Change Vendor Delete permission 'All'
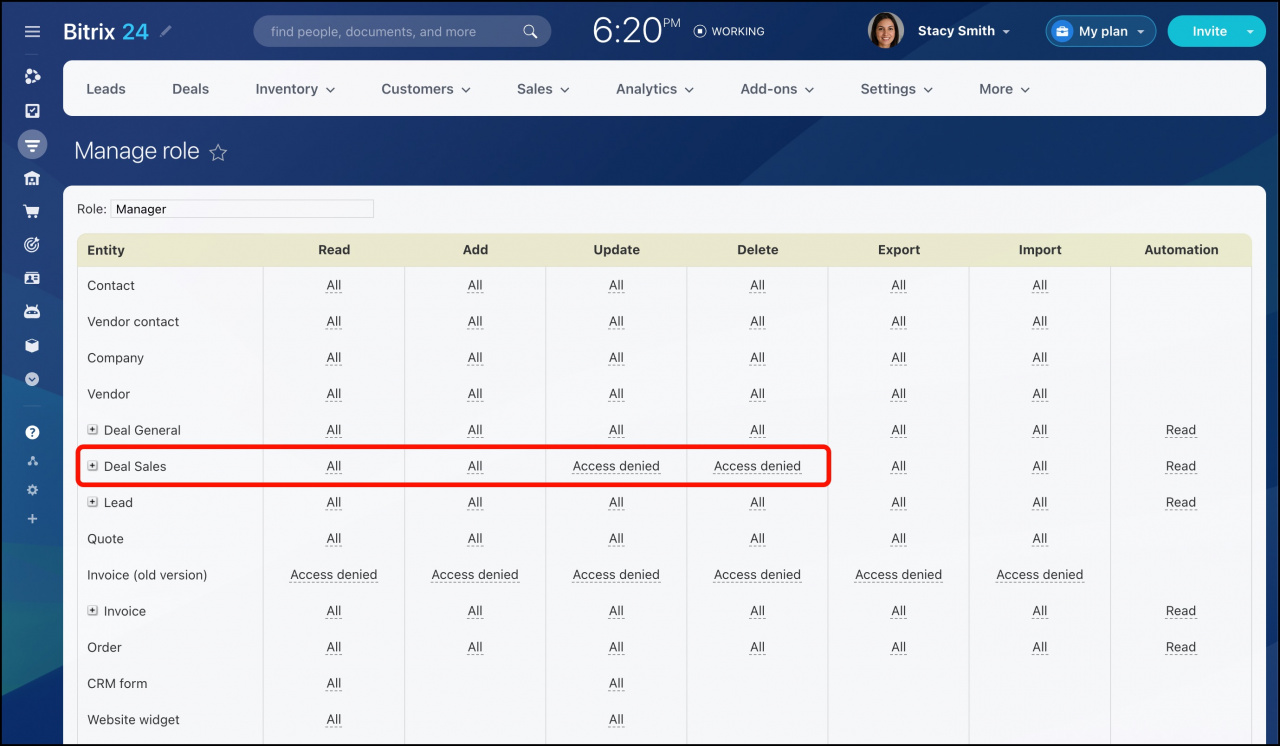The height and width of the screenshot is (746, 1280). pyautogui.click(x=757, y=394)
